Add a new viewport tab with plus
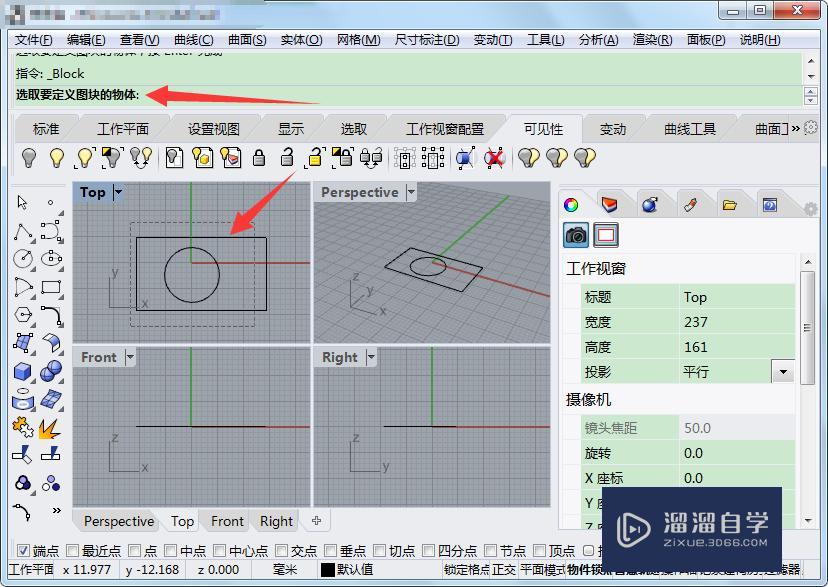Image resolution: width=828 pixels, height=587 pixels. coord(316,521)
